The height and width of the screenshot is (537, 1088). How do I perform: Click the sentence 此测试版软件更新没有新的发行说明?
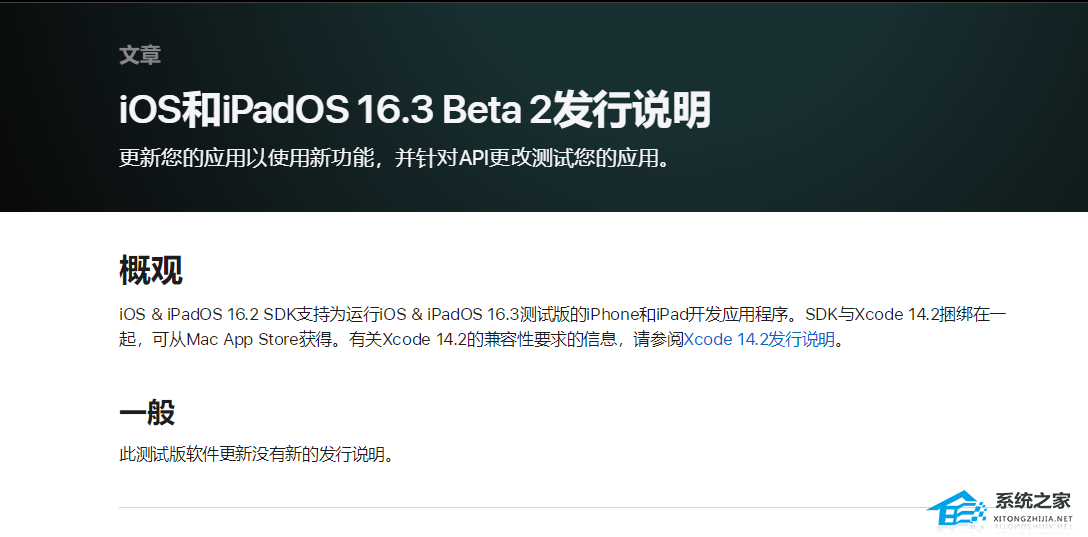tap(256, 455)
